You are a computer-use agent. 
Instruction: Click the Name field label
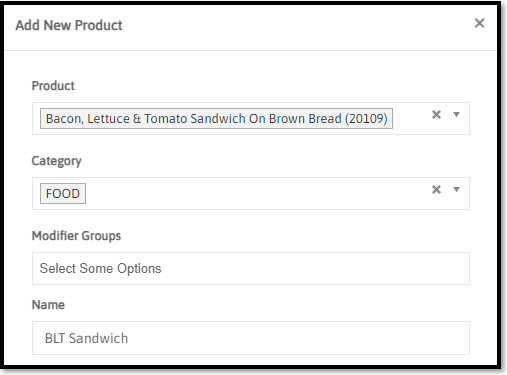[48, 305]
